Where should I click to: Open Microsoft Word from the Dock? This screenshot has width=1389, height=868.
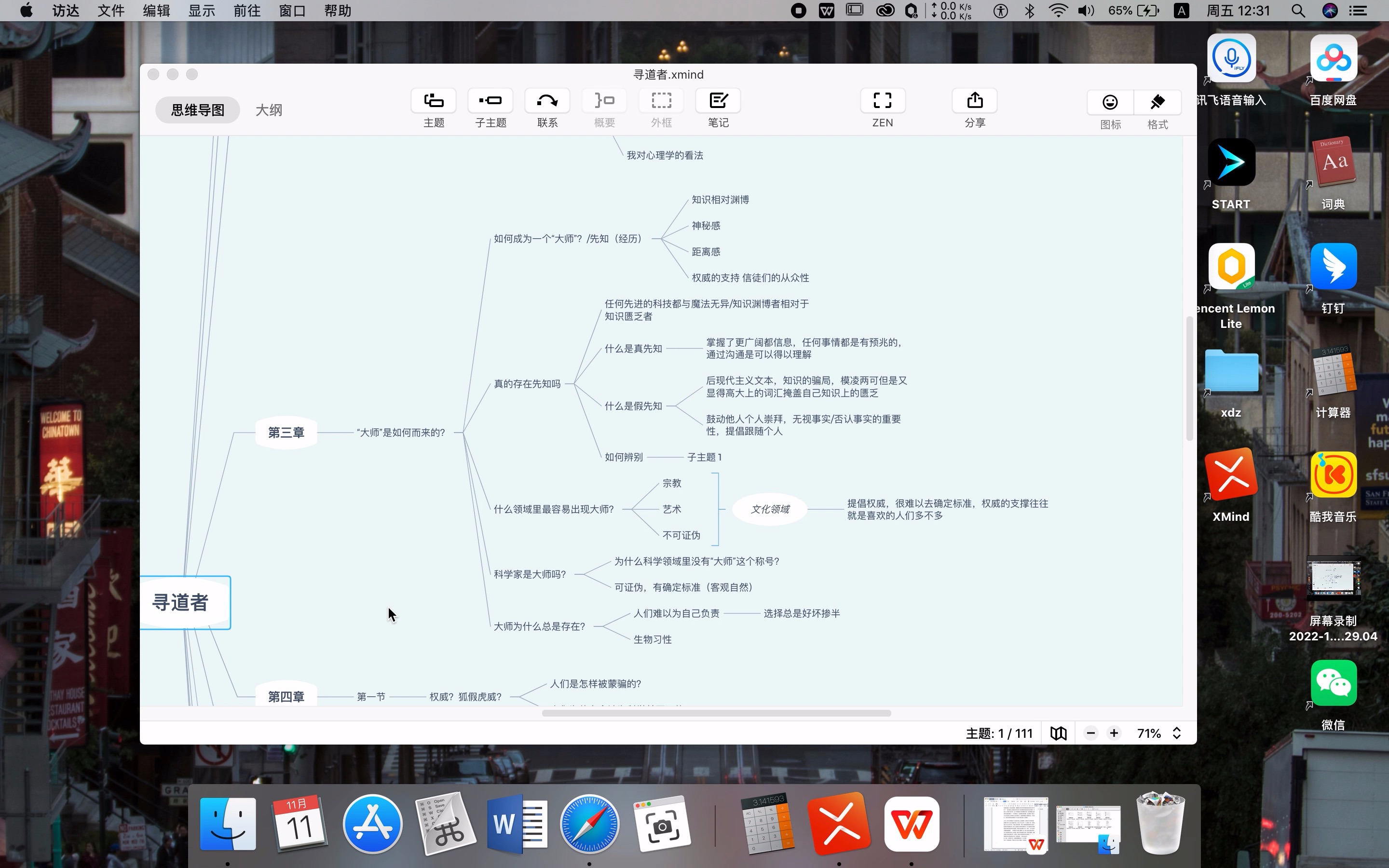click(517, 825)
